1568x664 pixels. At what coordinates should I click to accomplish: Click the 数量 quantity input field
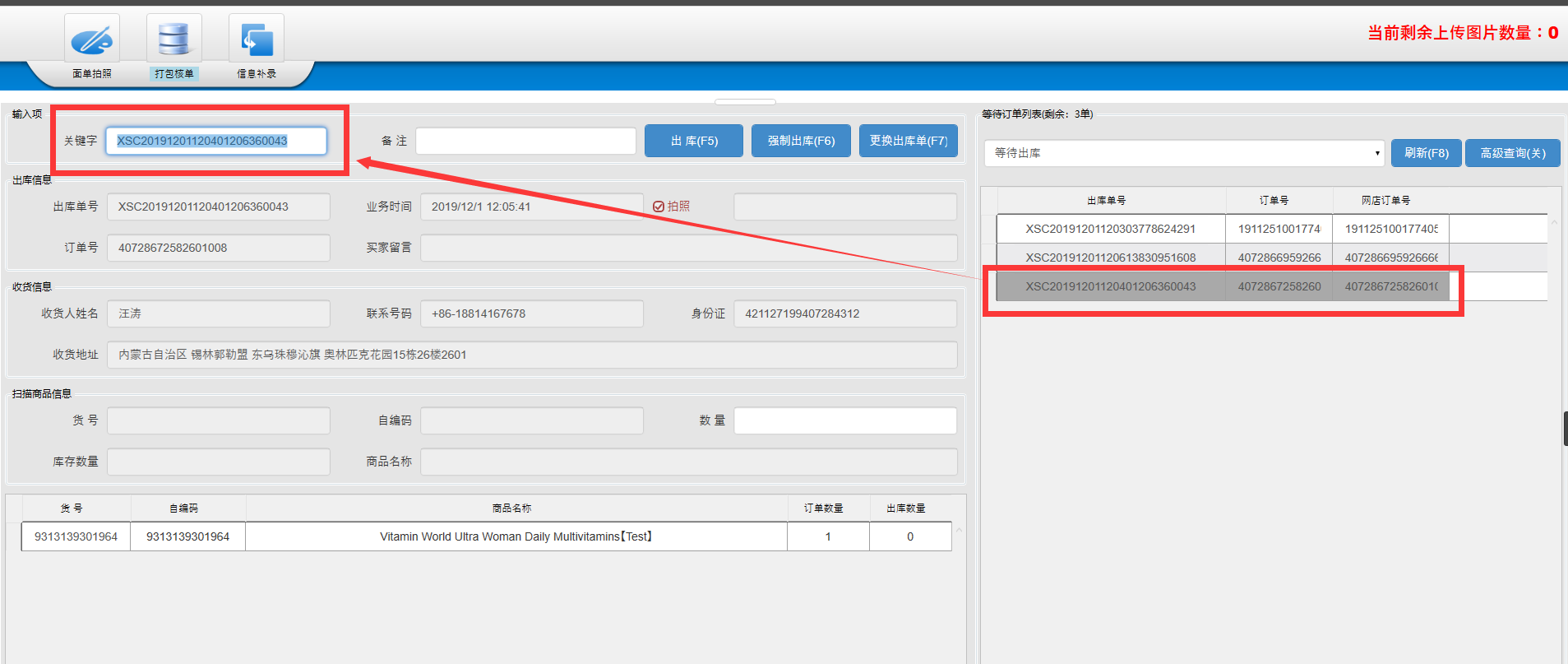pyautogui.click(x=844, y=420)
